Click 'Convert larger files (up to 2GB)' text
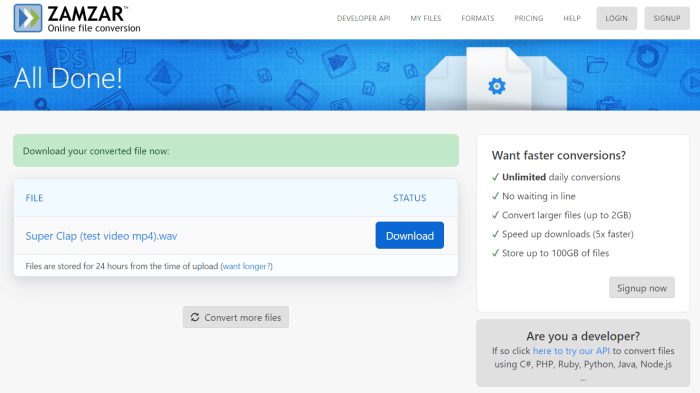 (x=567, y=215)
